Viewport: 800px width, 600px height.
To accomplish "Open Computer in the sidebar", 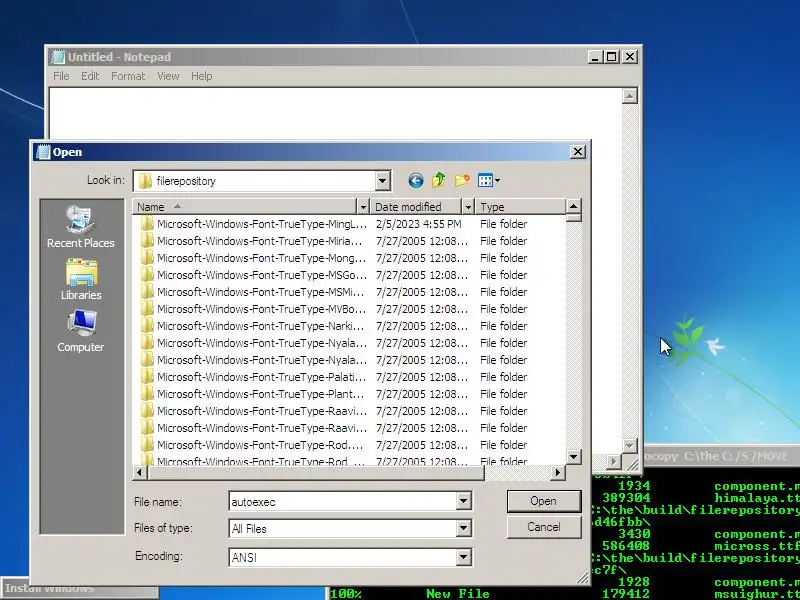I will (81, 331).
